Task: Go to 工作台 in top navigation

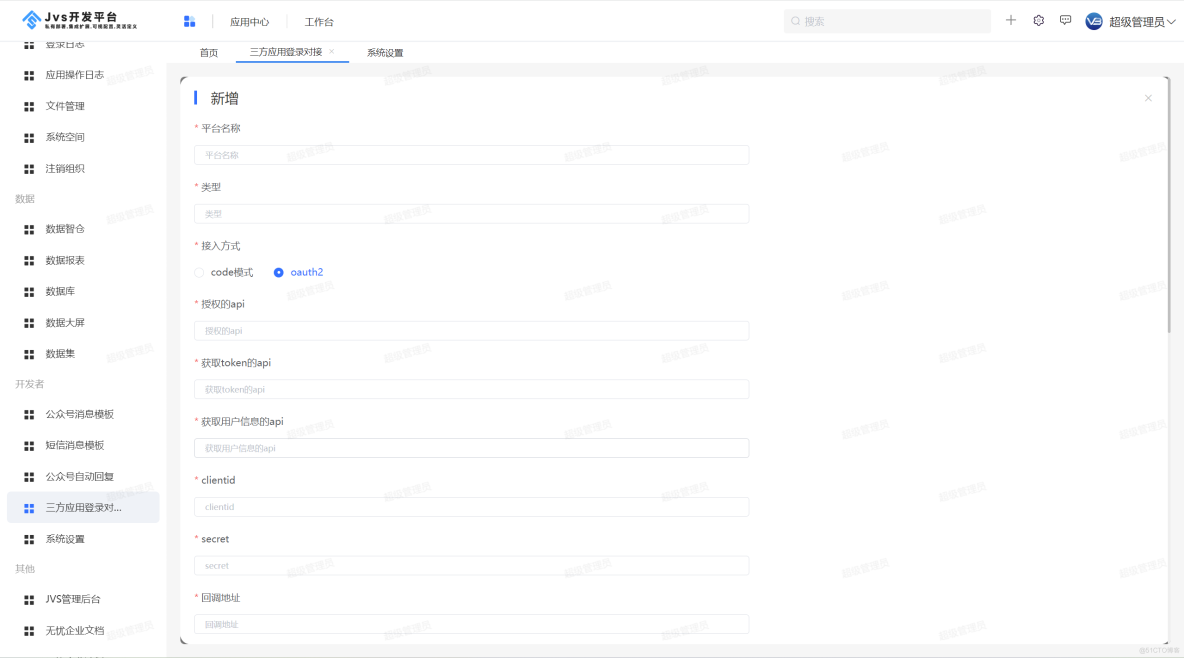Action: 319,21
